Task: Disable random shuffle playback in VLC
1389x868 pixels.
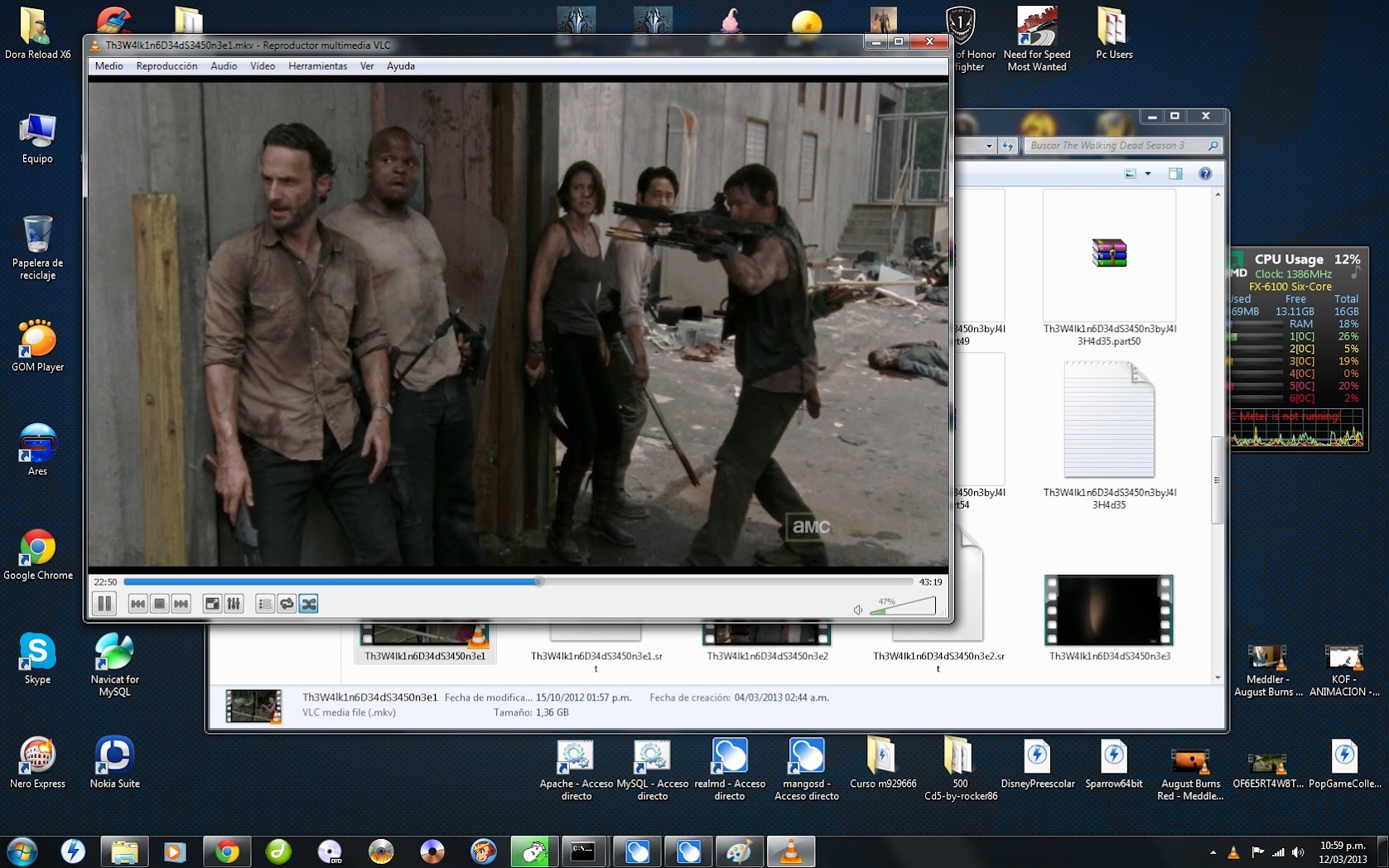Action: click(x=309, y=604)
